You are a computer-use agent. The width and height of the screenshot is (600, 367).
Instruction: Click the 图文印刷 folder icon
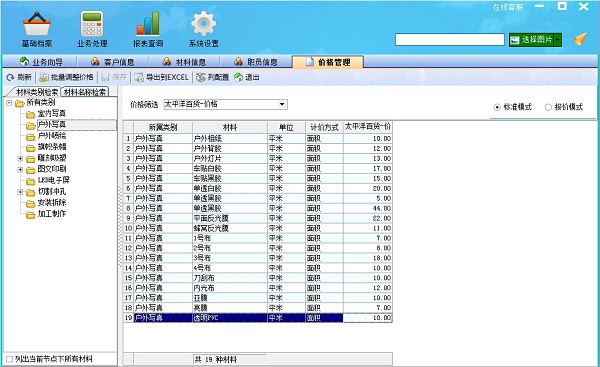click(x=31, y=170)
